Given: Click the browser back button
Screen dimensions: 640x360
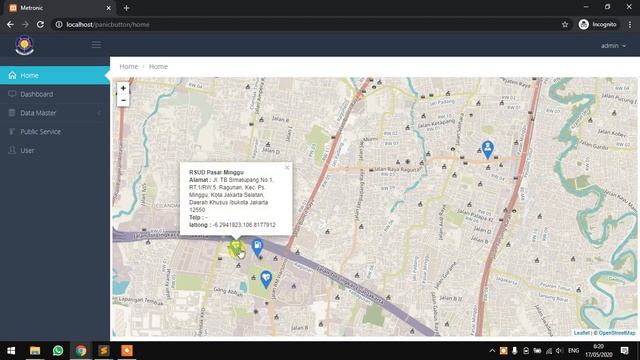Looking at the screenshot, I should 10,24.
